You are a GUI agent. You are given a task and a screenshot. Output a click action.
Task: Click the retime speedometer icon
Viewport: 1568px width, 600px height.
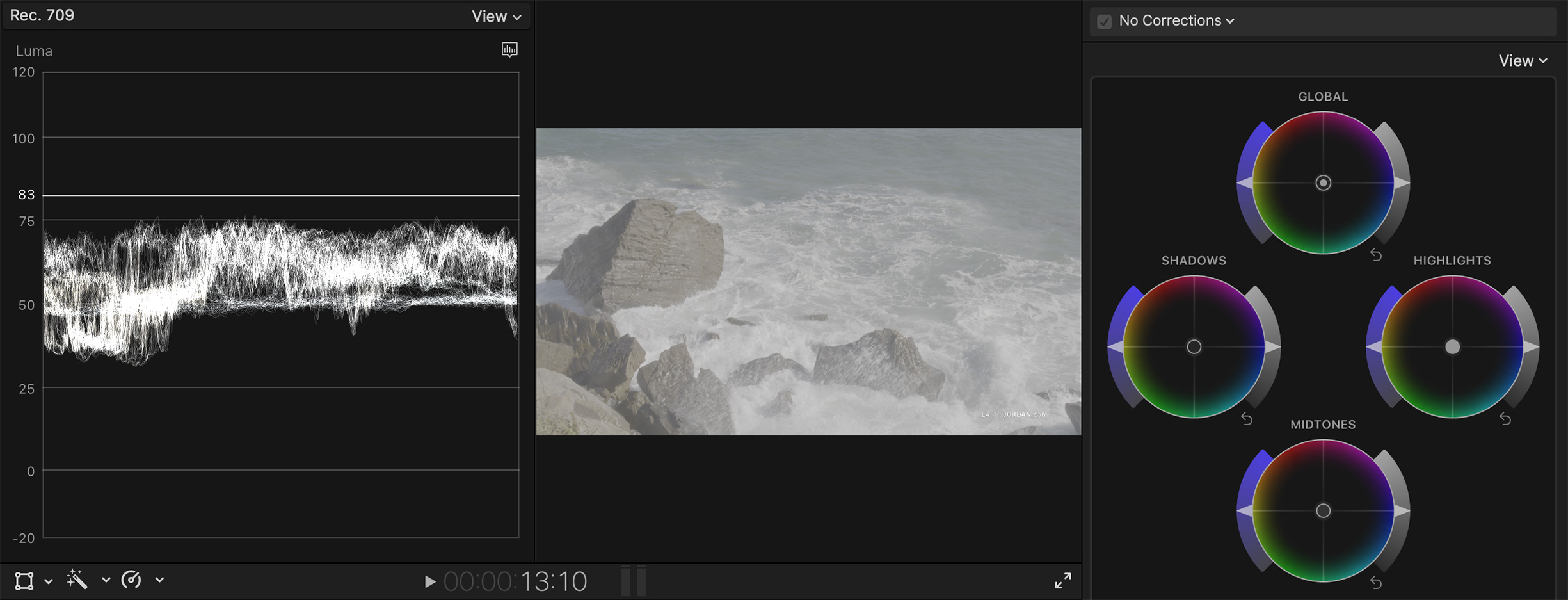click(131, 580)
